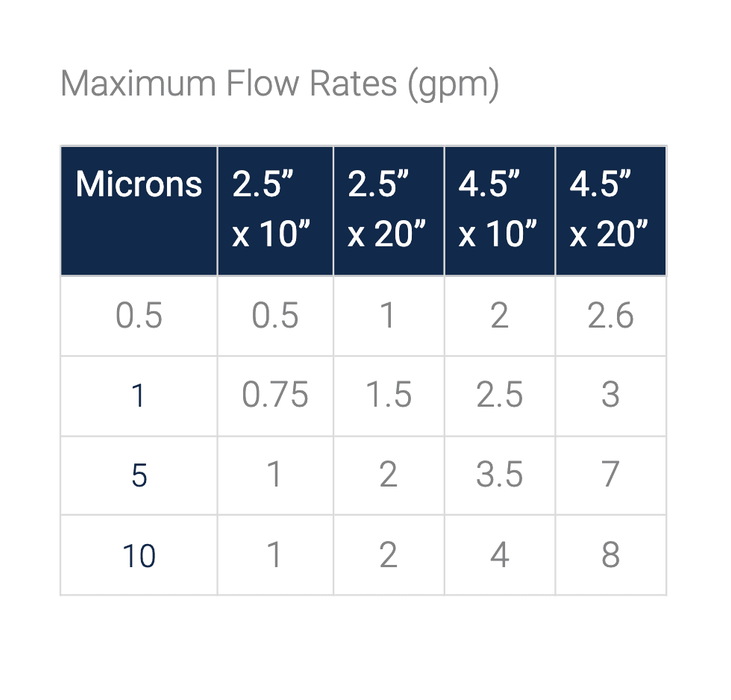Viewport: 731px width, 700px height.
Task: Click the 'Maximum Flow Rates (gpm)' heading
Action: 279,84
